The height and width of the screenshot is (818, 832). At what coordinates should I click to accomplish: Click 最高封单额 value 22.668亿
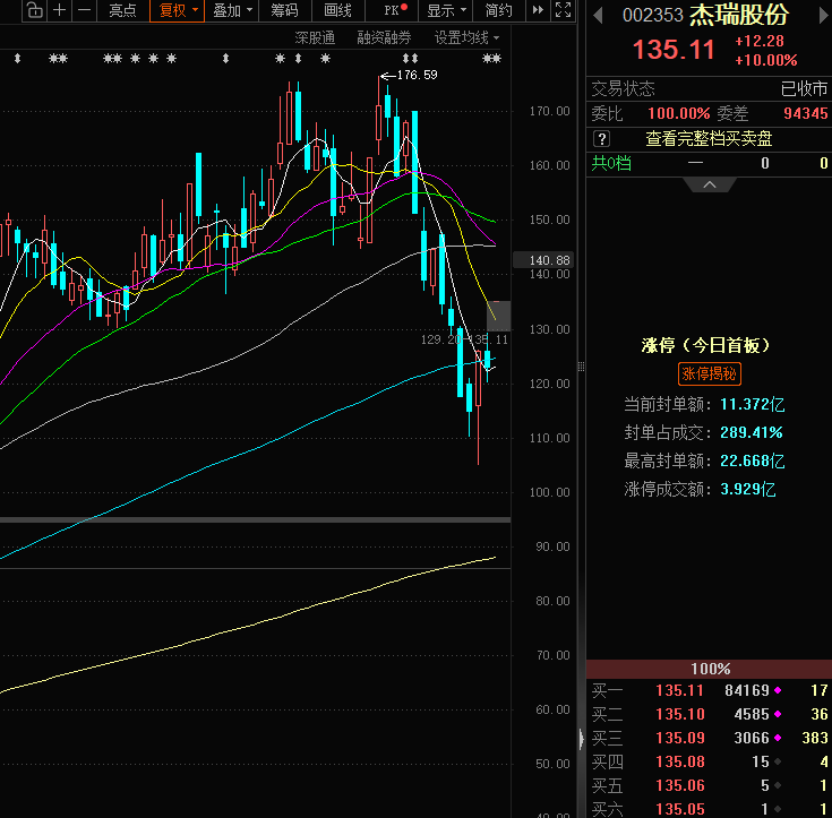pos(752,461)
